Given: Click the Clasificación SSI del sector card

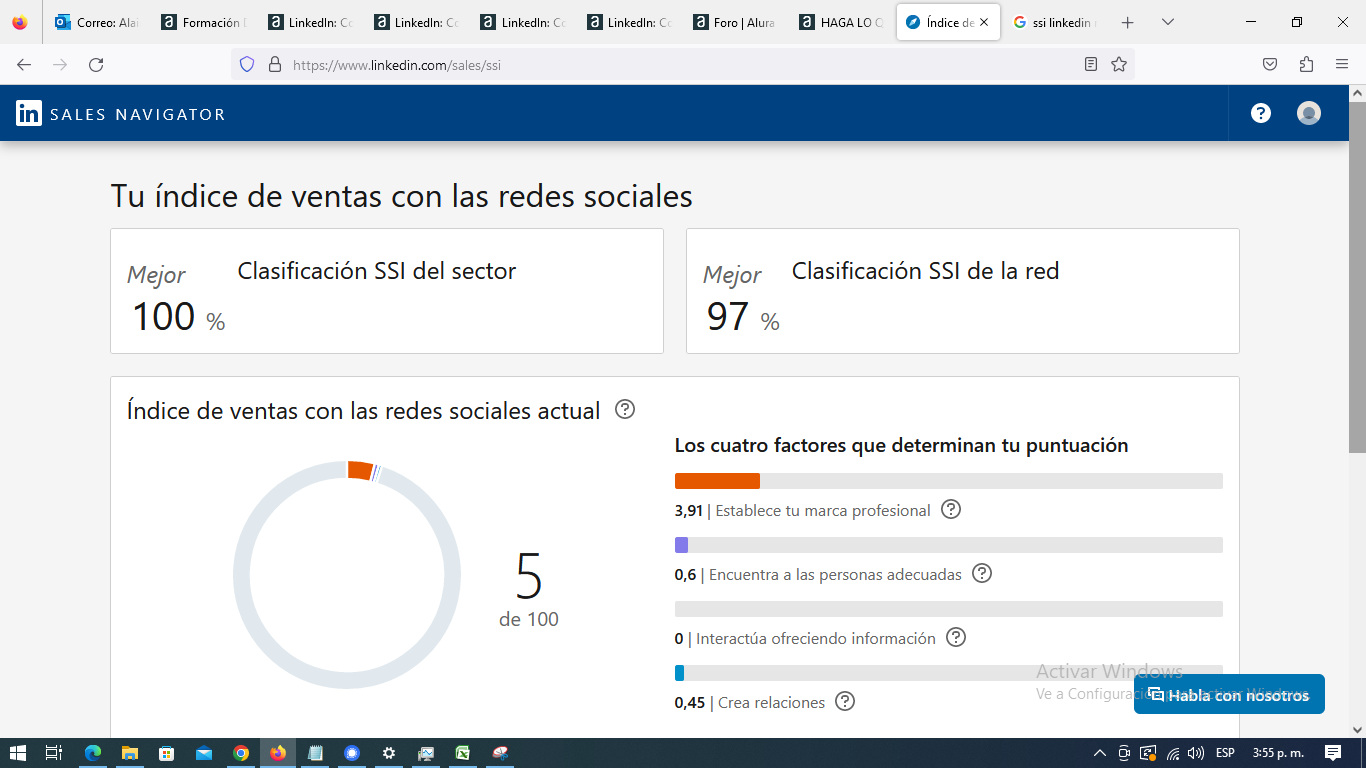Looking at the screenshot, I should coord(387,291).
